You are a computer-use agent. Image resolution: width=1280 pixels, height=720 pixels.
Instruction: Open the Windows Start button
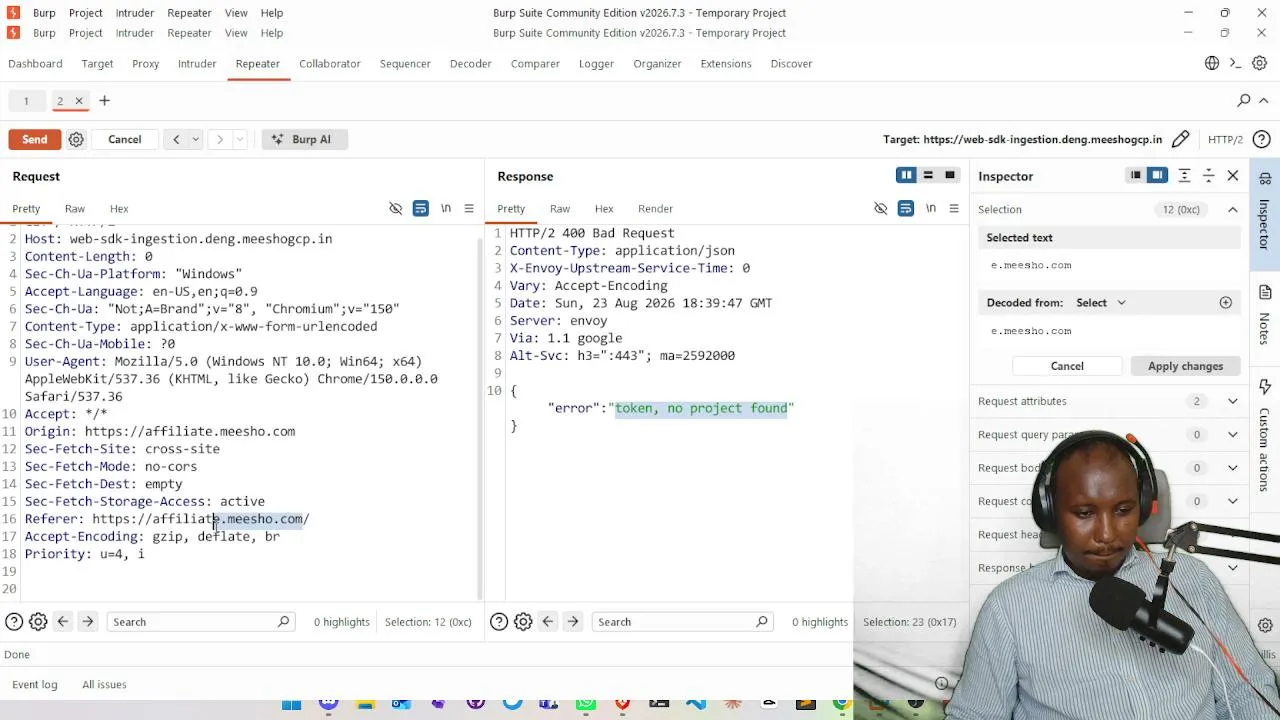pos(291,705)
